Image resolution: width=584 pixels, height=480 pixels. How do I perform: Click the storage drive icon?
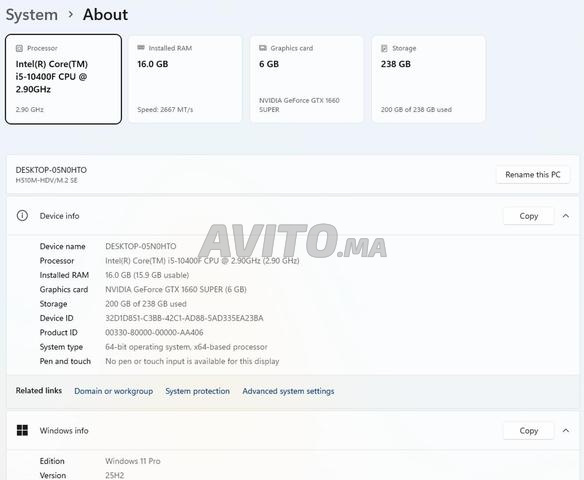(384, 48)
